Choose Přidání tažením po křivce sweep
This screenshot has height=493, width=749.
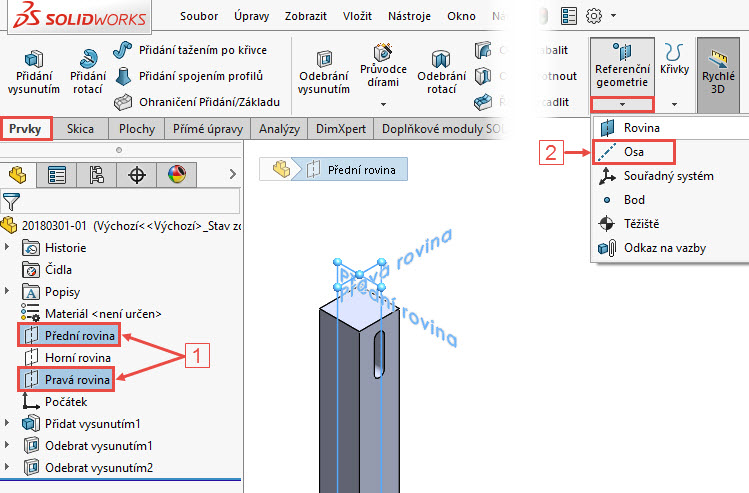[190, 50]
